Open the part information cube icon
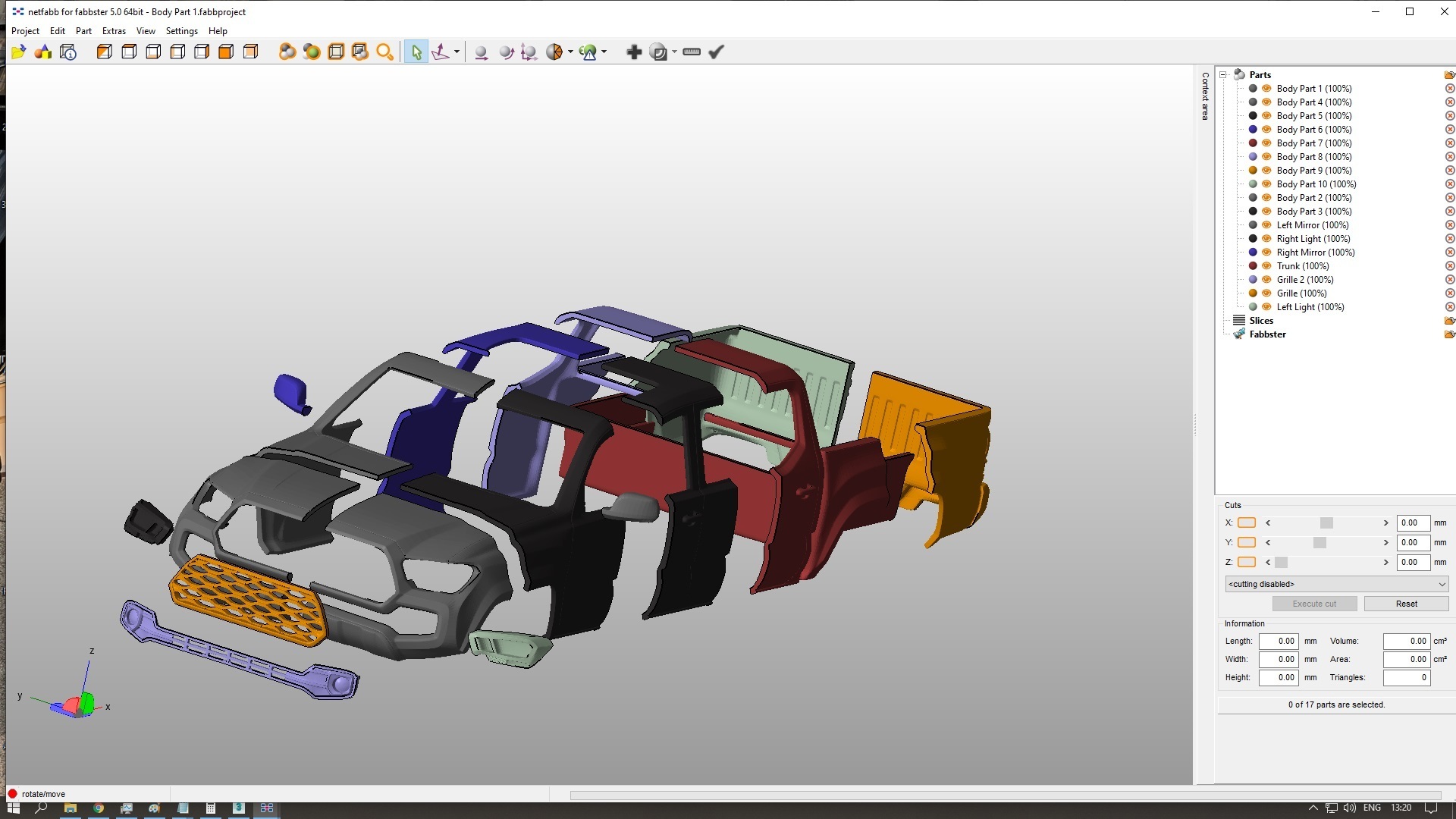 68,52
